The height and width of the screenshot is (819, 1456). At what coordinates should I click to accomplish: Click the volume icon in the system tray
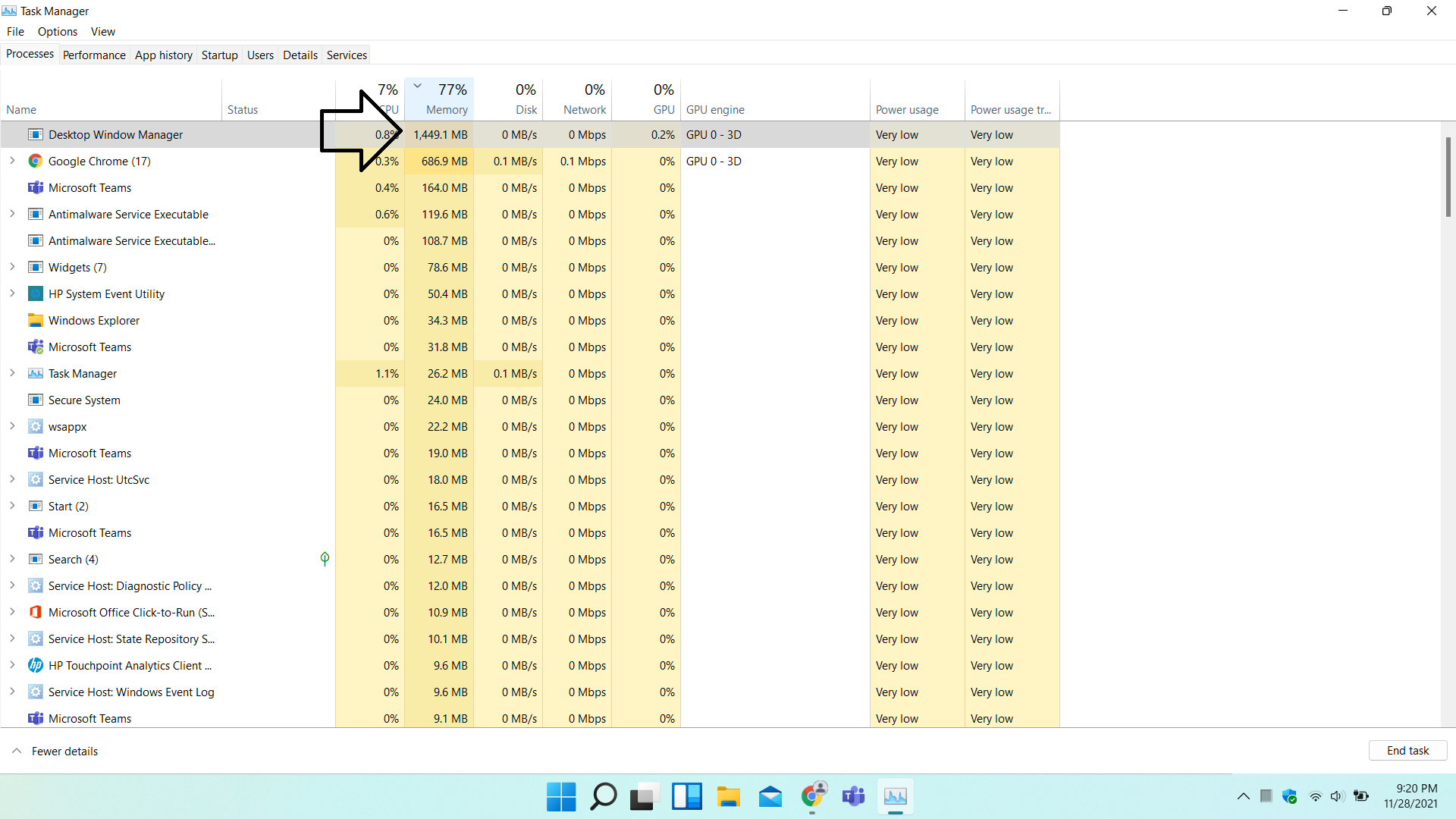point(1336,796)
